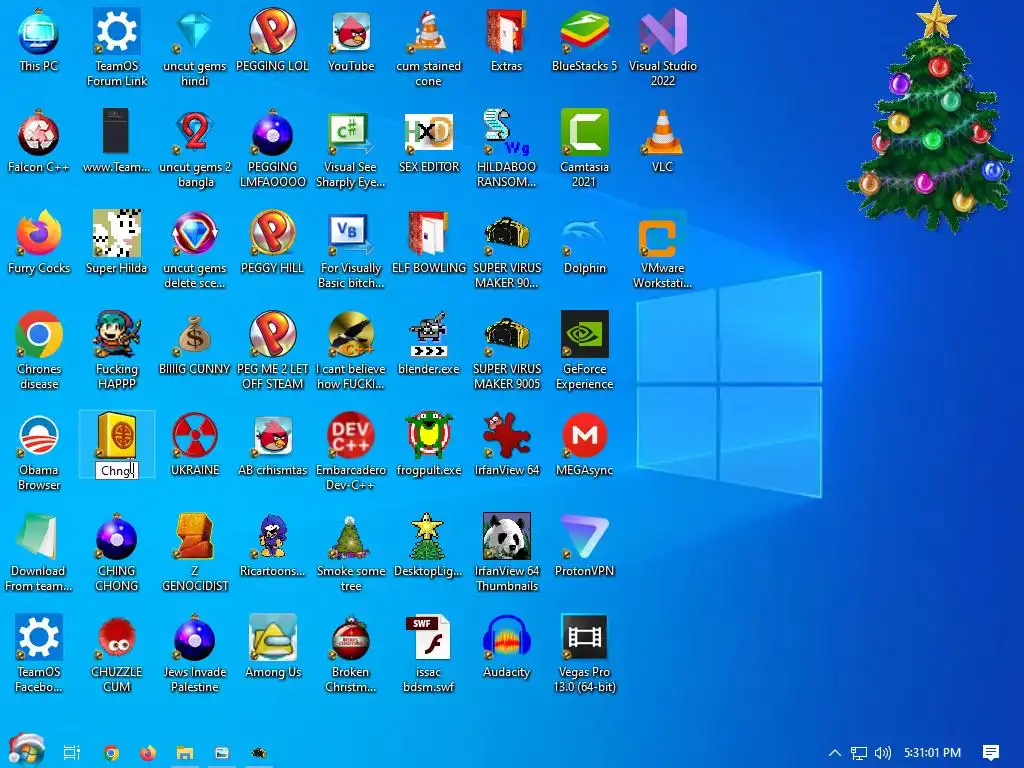Select the Ricartoons desktop icon
The height and width of the screenshot is (768, 1024).
click(272, 545)
